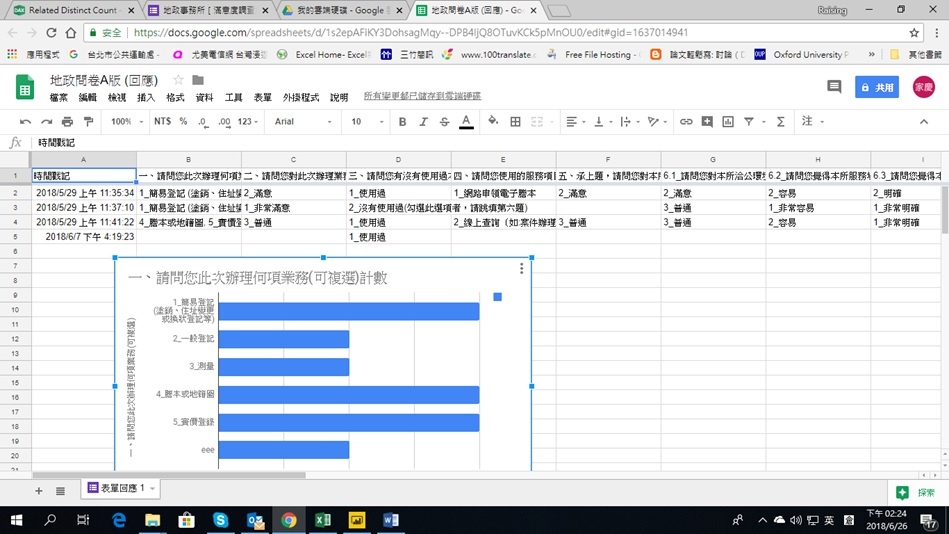Open the Word app in the taskbar
The width and height of the screenshot is (949, 534).
click(391, 520)
